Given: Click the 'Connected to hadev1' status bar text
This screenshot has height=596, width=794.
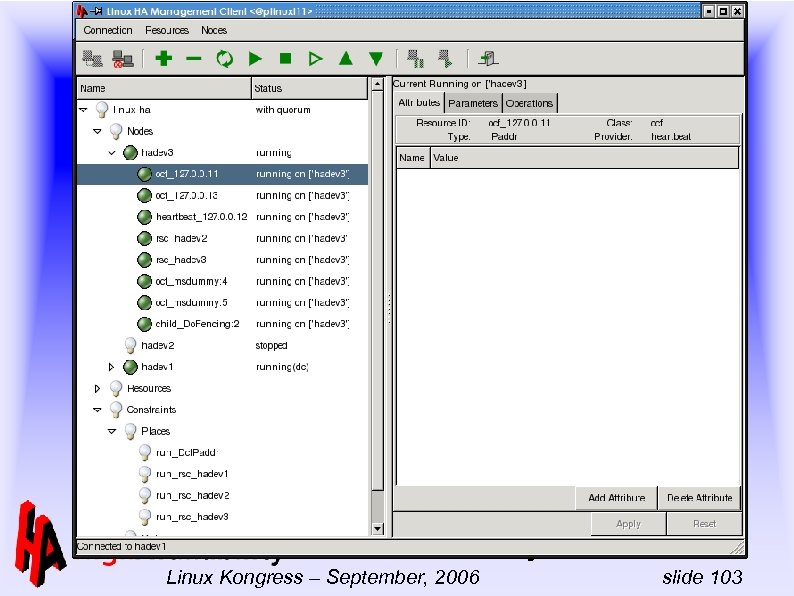Looking at the screenshot, I should coord(121,546).
